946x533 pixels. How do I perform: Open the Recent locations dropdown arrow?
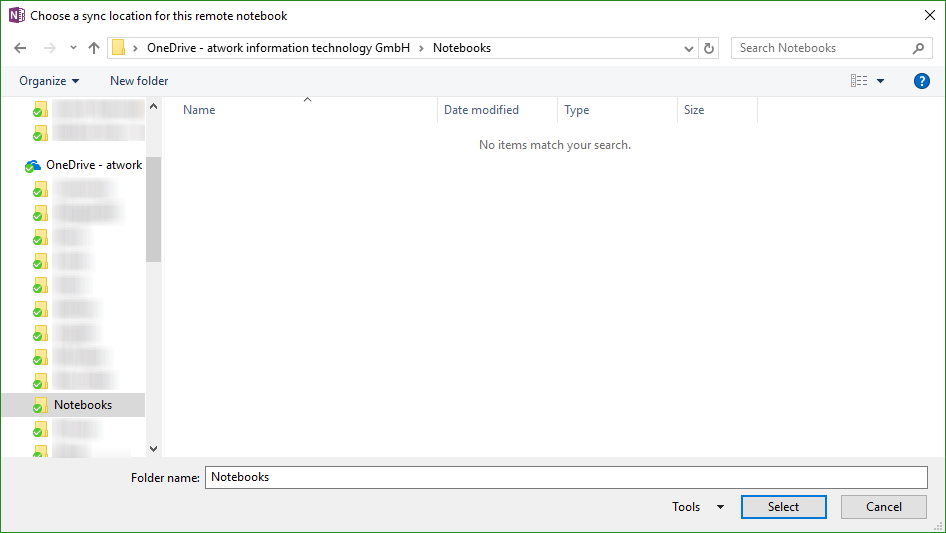pyautogui.click(x=73, y=48)
